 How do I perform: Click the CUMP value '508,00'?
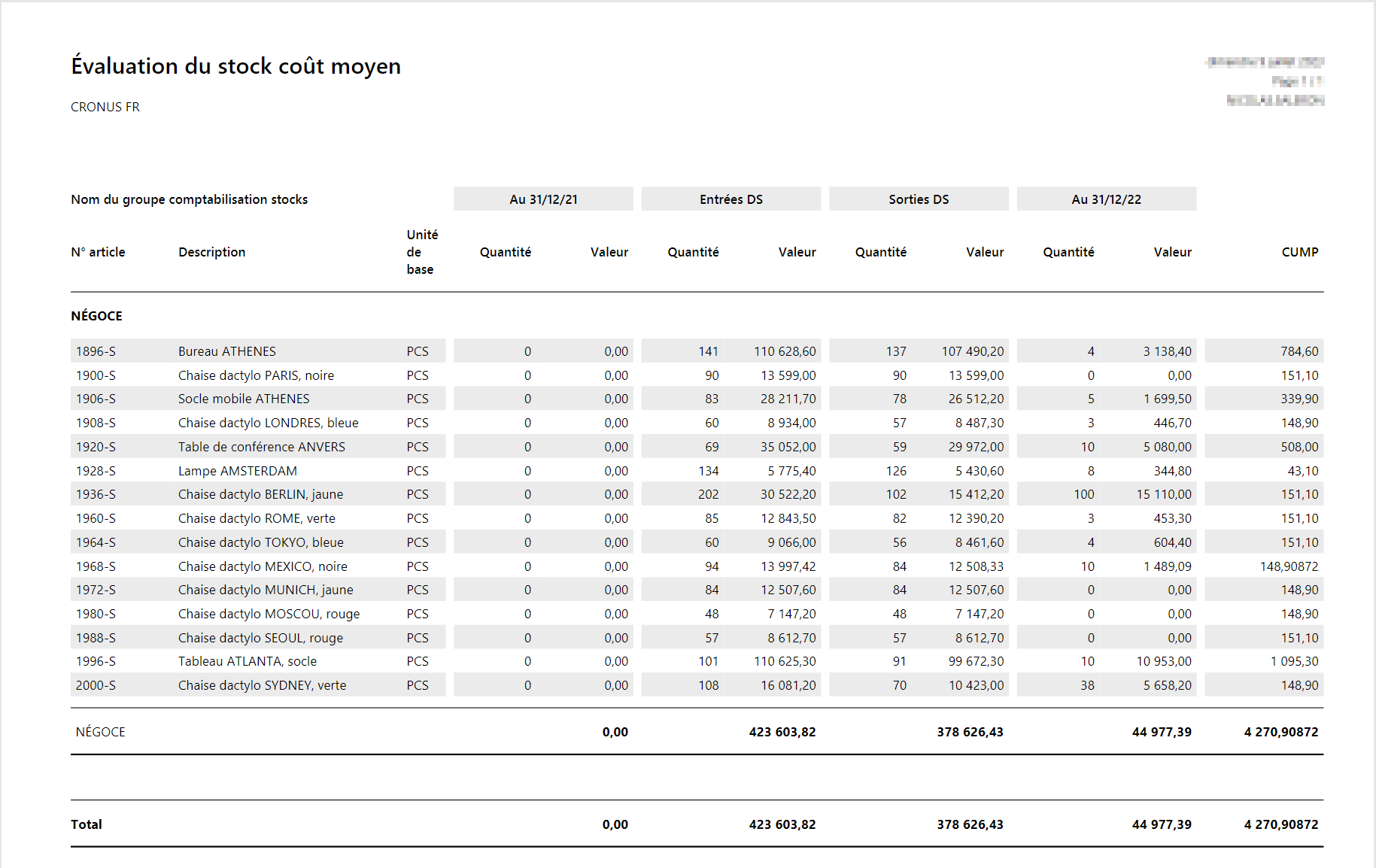[x=1299, y=447]
